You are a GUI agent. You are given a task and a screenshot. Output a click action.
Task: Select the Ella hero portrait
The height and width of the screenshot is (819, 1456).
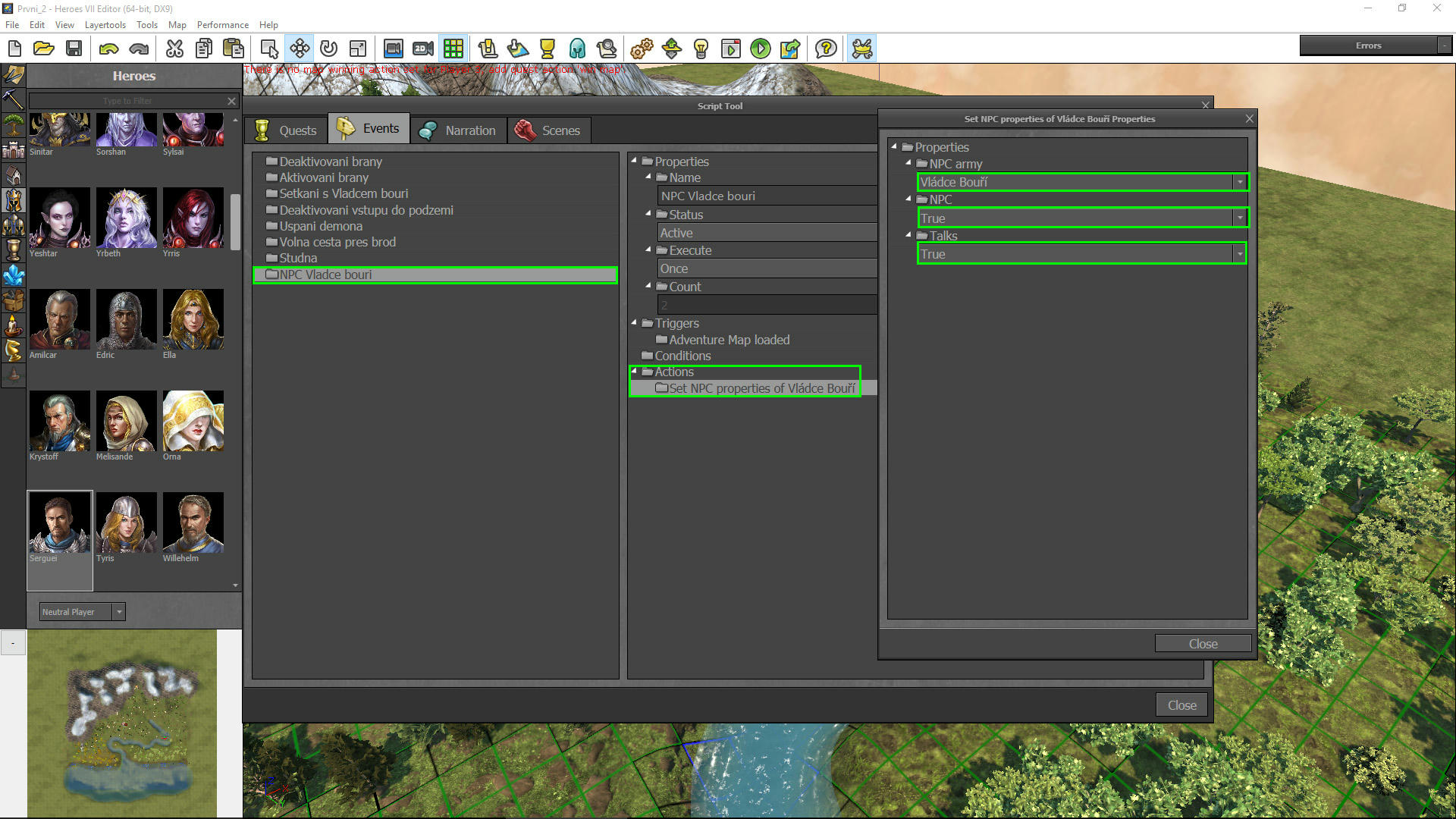(193, 319)
